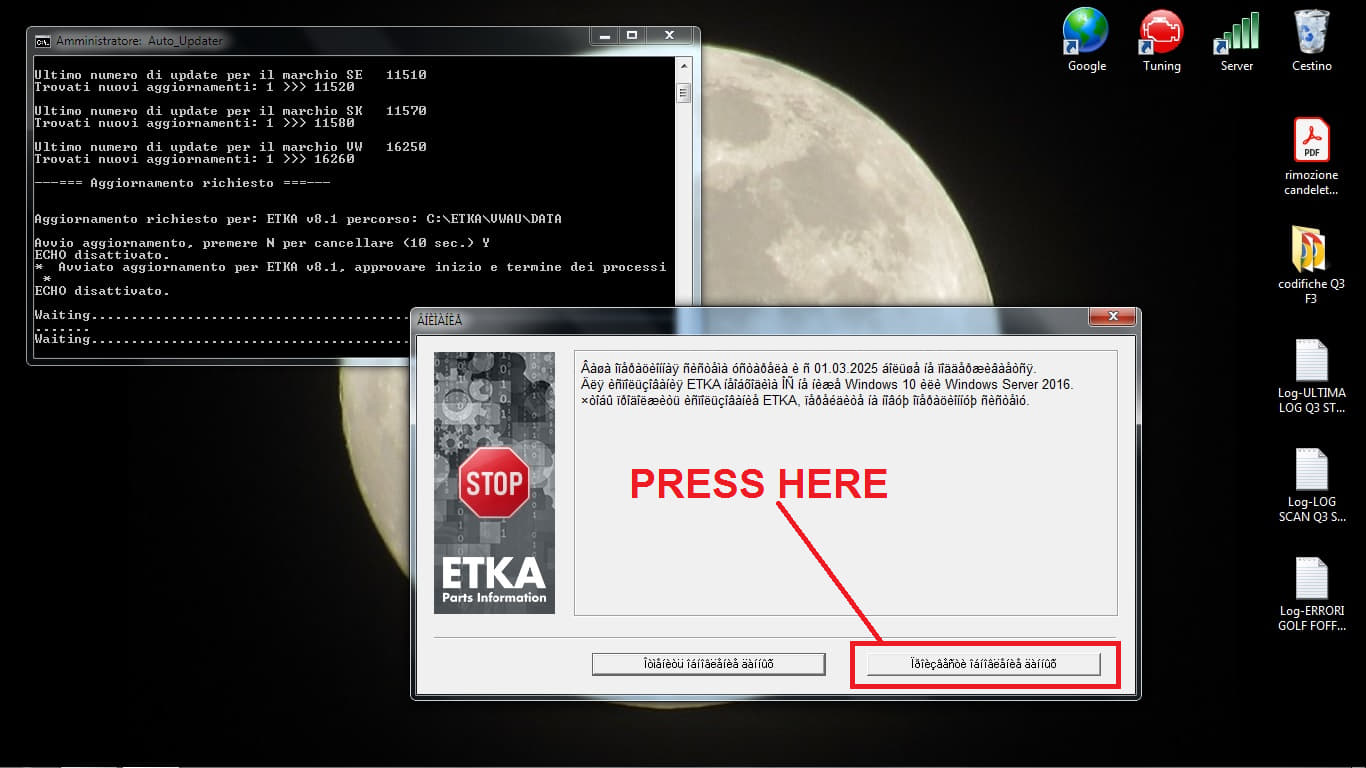This screenshot has width=1366, height=768.
Task: Click the console scrollbar up arrow
Action: 684,68
